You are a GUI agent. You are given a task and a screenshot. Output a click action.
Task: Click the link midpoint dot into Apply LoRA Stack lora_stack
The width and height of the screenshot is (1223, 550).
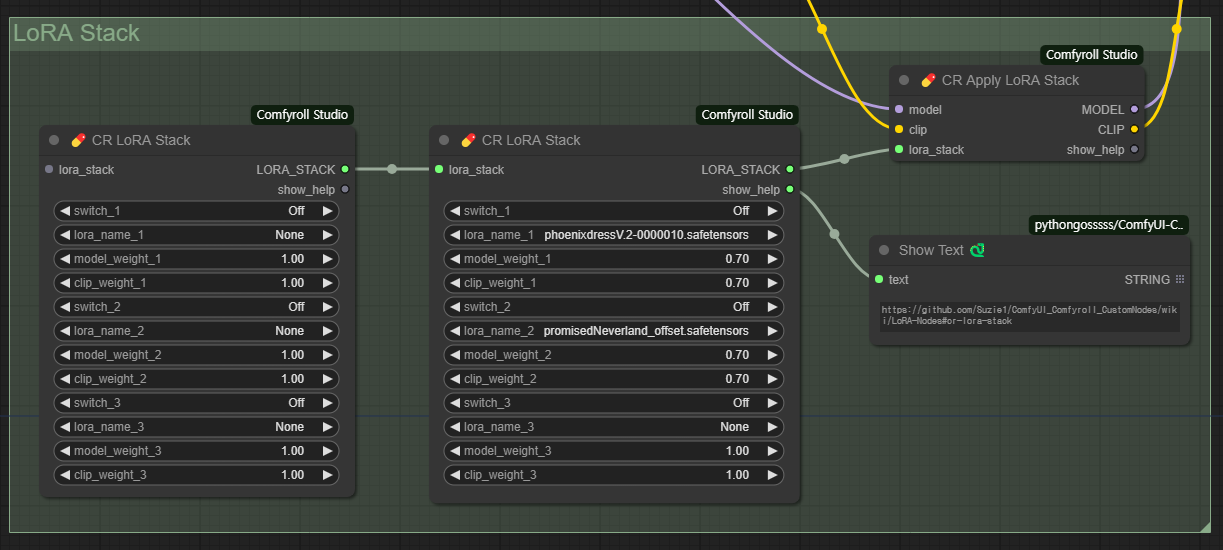point(845,158)
